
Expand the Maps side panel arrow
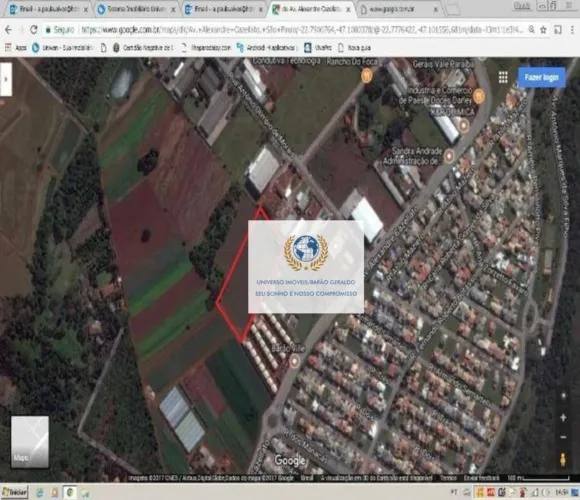[6, 79]
